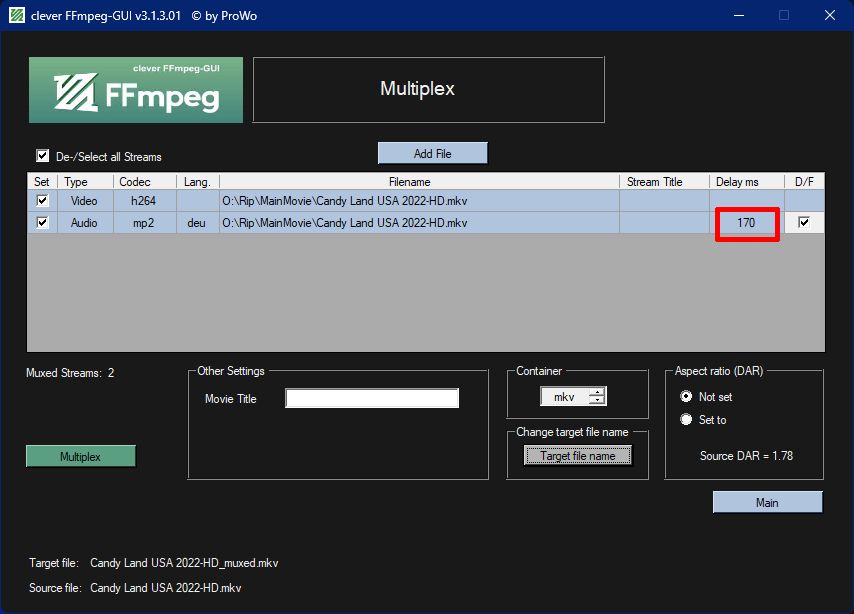
Task: Click the D/F column header
Action: 804,182
